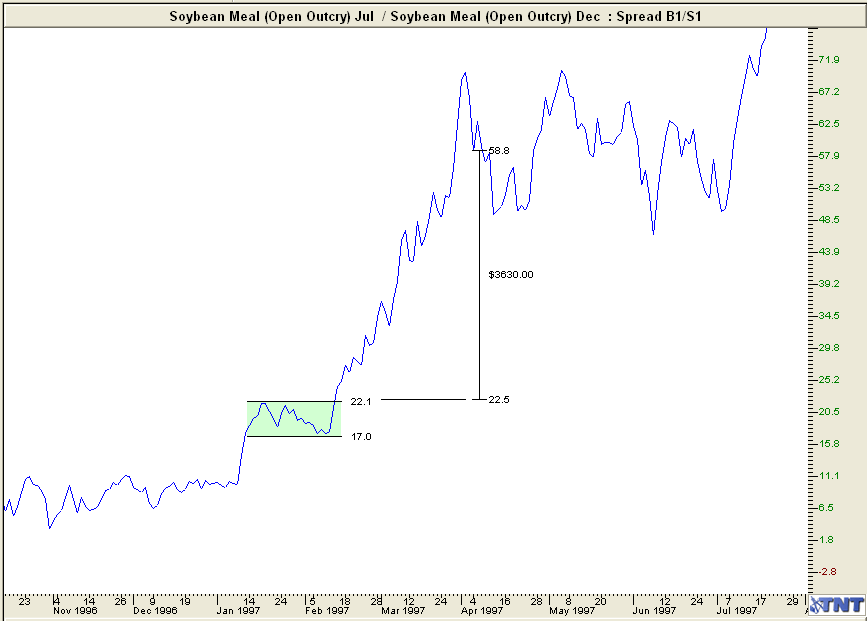867x621 pixels.
Task: Click the 20.5 price axis label
Action: point(829,412)
